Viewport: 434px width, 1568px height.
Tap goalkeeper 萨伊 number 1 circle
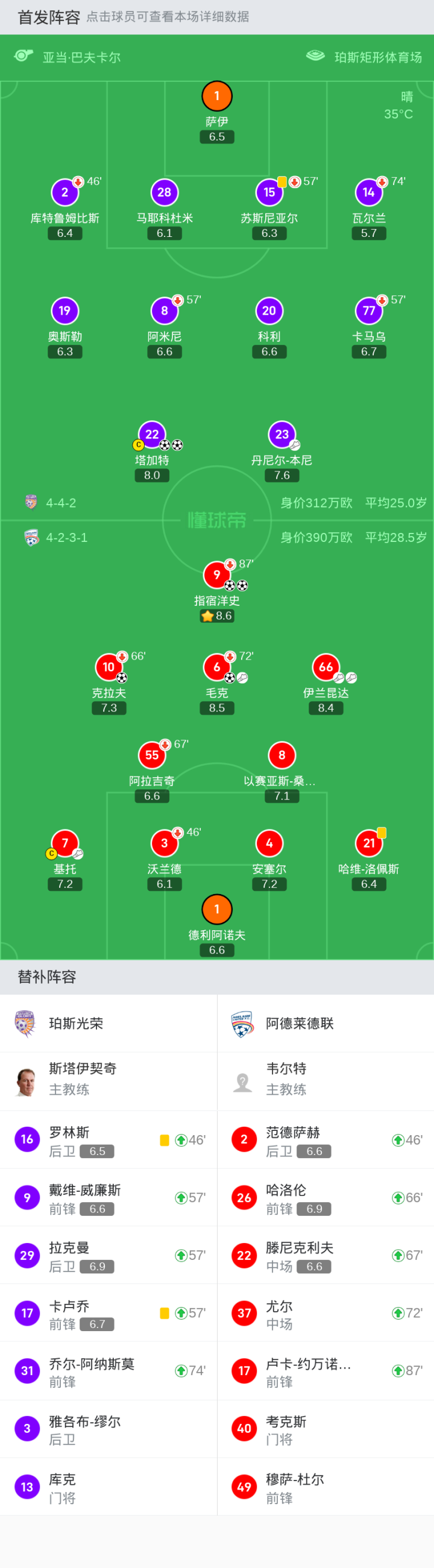(x=216, y=96)
